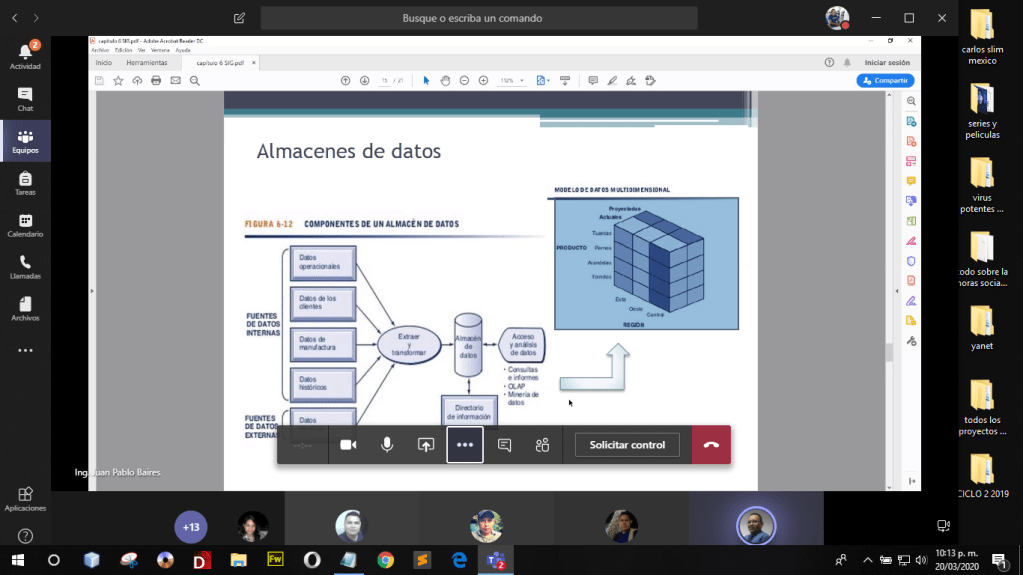Mute the microphone
The width and height of the screenshot is (1023, 575).
387,445
